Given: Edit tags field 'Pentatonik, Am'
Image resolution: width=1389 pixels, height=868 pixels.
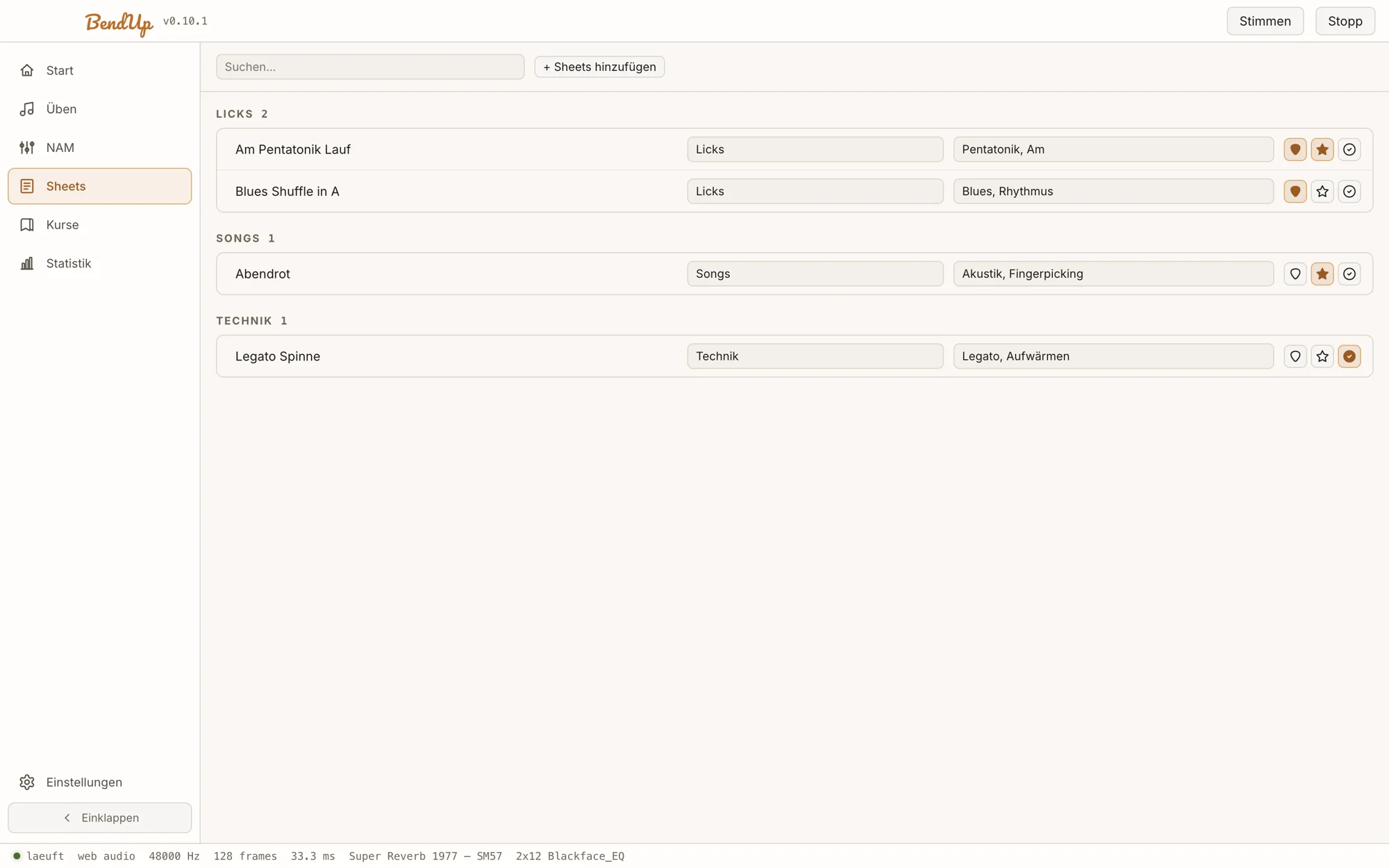Looking at the screenshot, I should click(1113, 149).
